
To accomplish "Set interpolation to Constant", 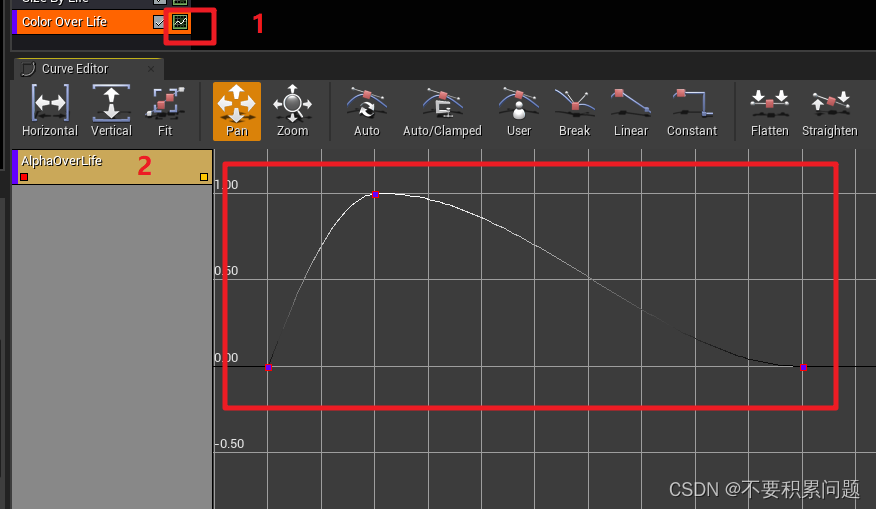I will click(692, 111).
